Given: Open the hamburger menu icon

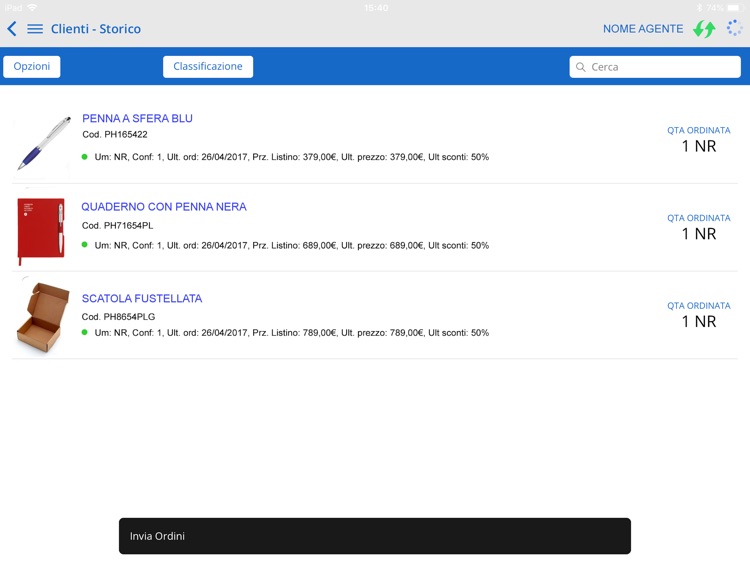Looking at the screenshot, I should pyautogui.click(x=35, y=29).
